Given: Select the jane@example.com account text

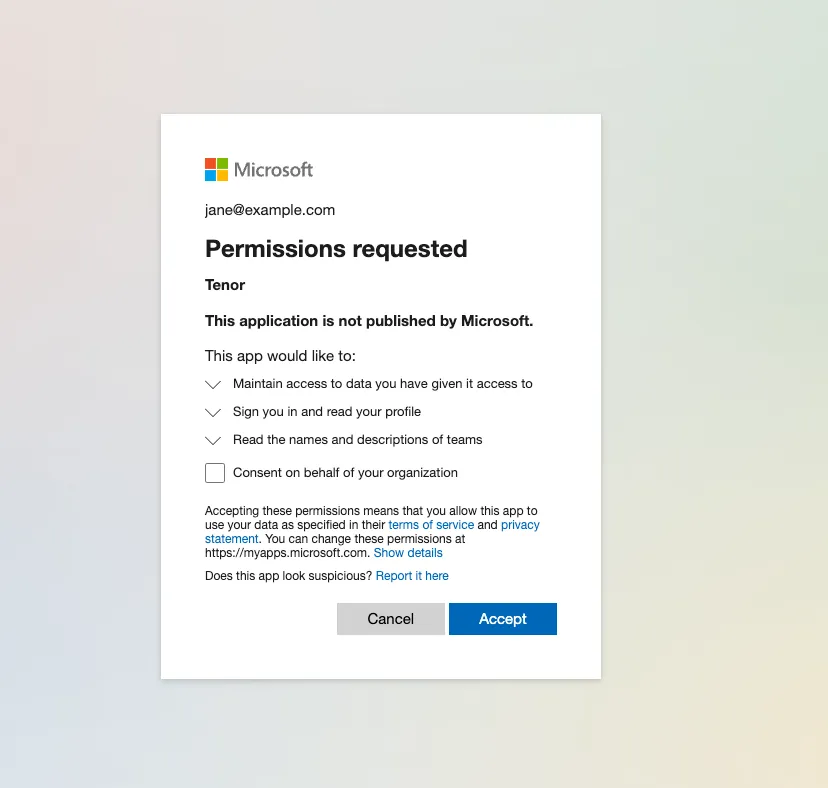Looking at the screenshot, I should tap(270, 210).
